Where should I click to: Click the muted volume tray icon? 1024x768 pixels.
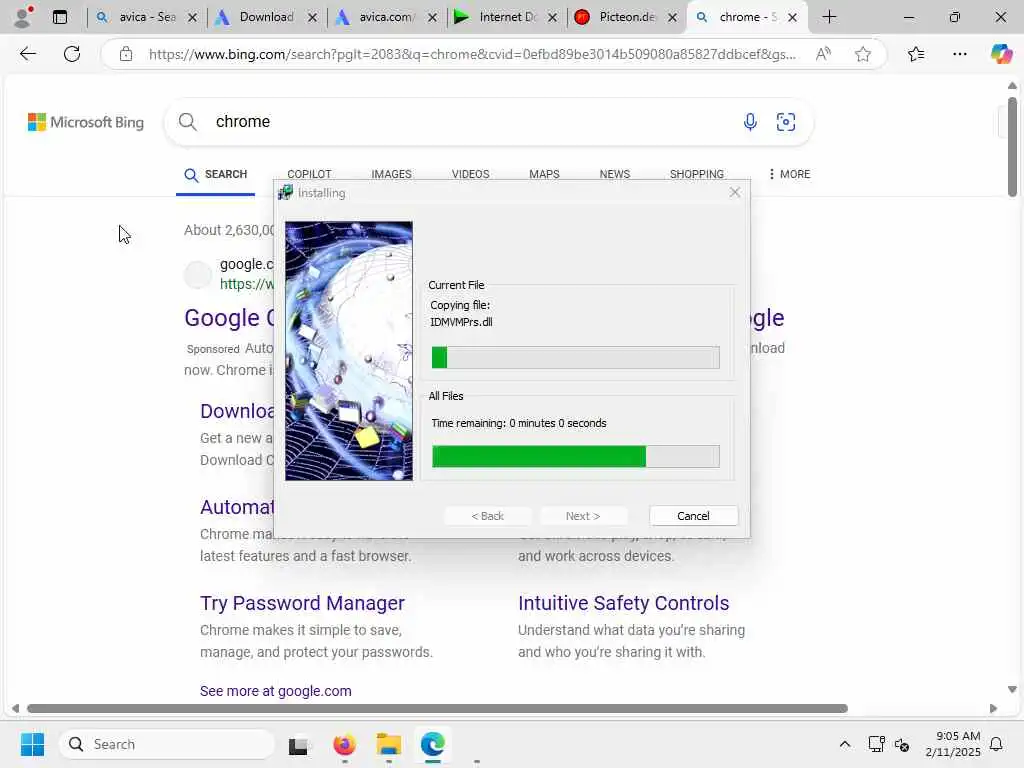pyautogui.click(x=902, y=744)
